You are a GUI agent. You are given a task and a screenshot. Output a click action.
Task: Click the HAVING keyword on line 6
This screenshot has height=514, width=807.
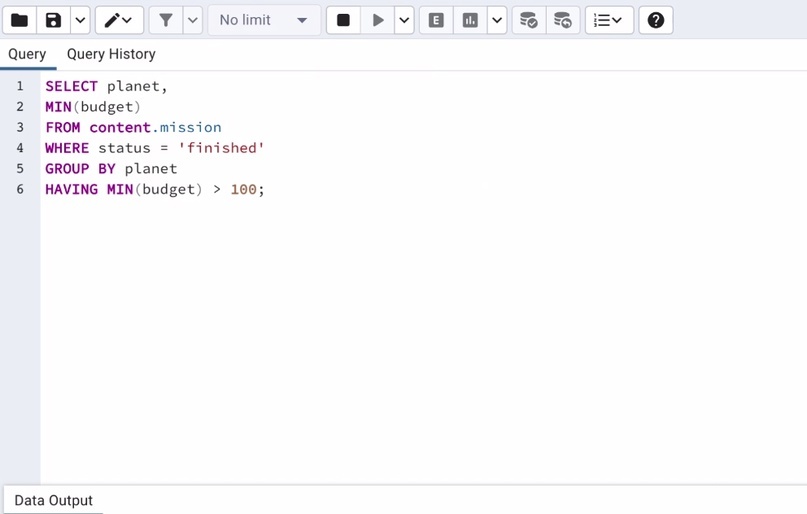pyautogui.click(x=71, y=189)
